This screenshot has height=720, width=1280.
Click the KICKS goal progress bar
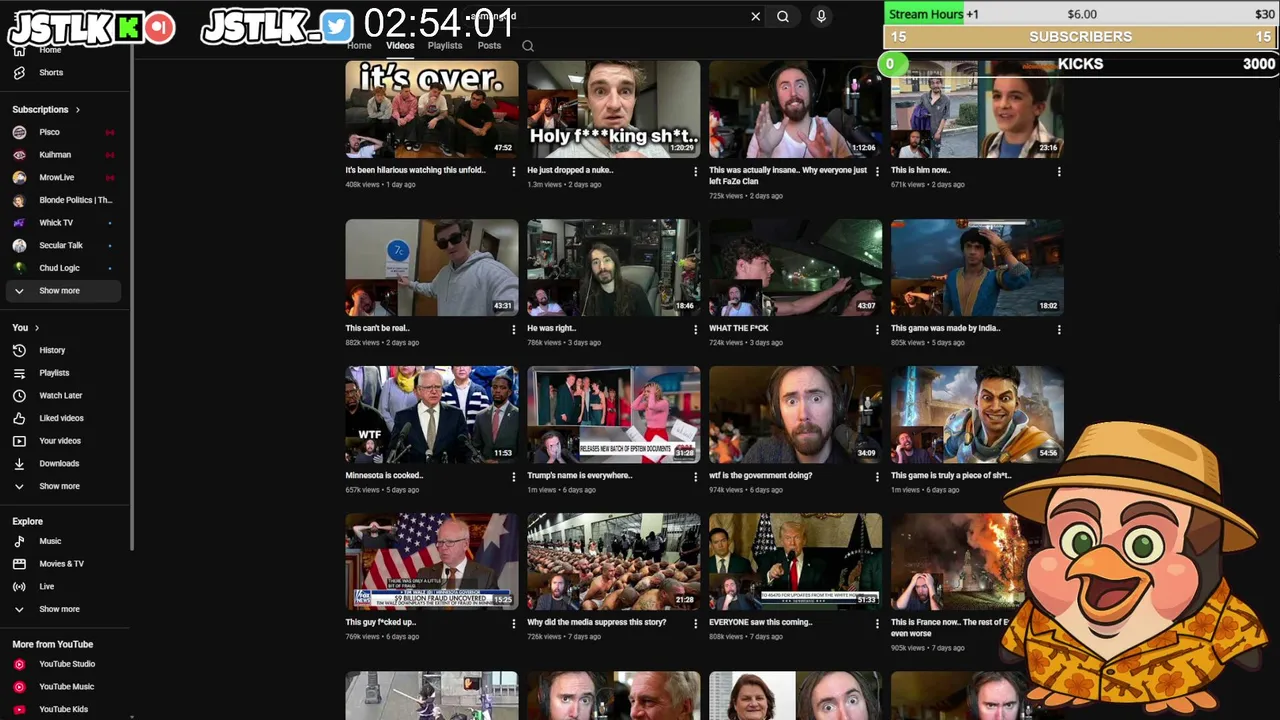pyautogui.click(x=1081, y=64)
